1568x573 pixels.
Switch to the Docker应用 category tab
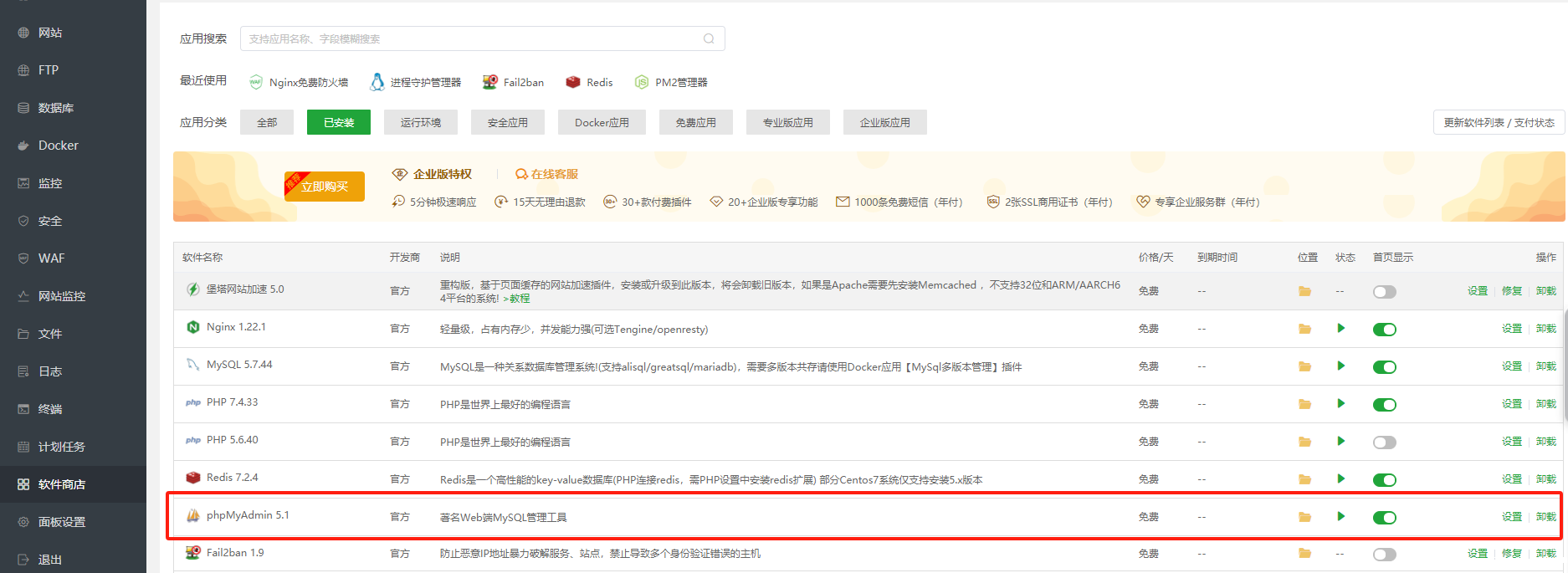click(602, 122)
